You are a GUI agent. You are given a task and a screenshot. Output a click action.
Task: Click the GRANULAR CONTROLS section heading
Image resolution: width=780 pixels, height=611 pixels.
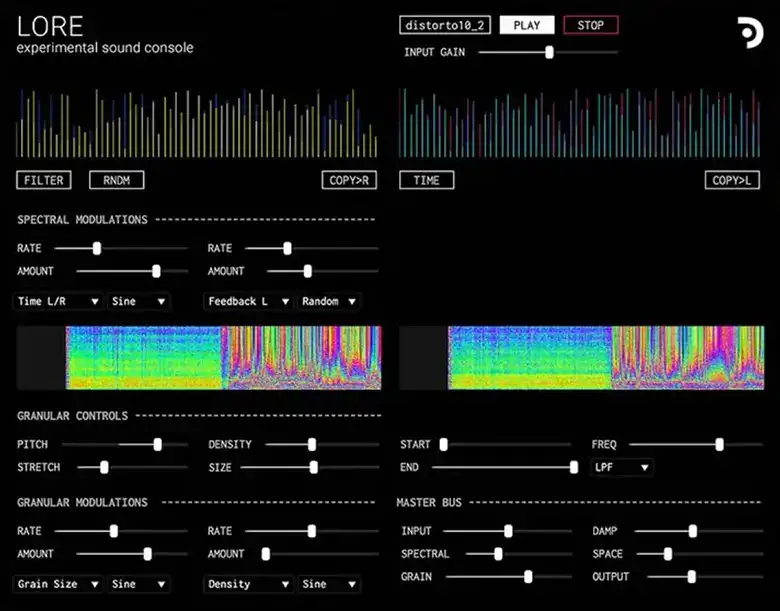(73, 416)
